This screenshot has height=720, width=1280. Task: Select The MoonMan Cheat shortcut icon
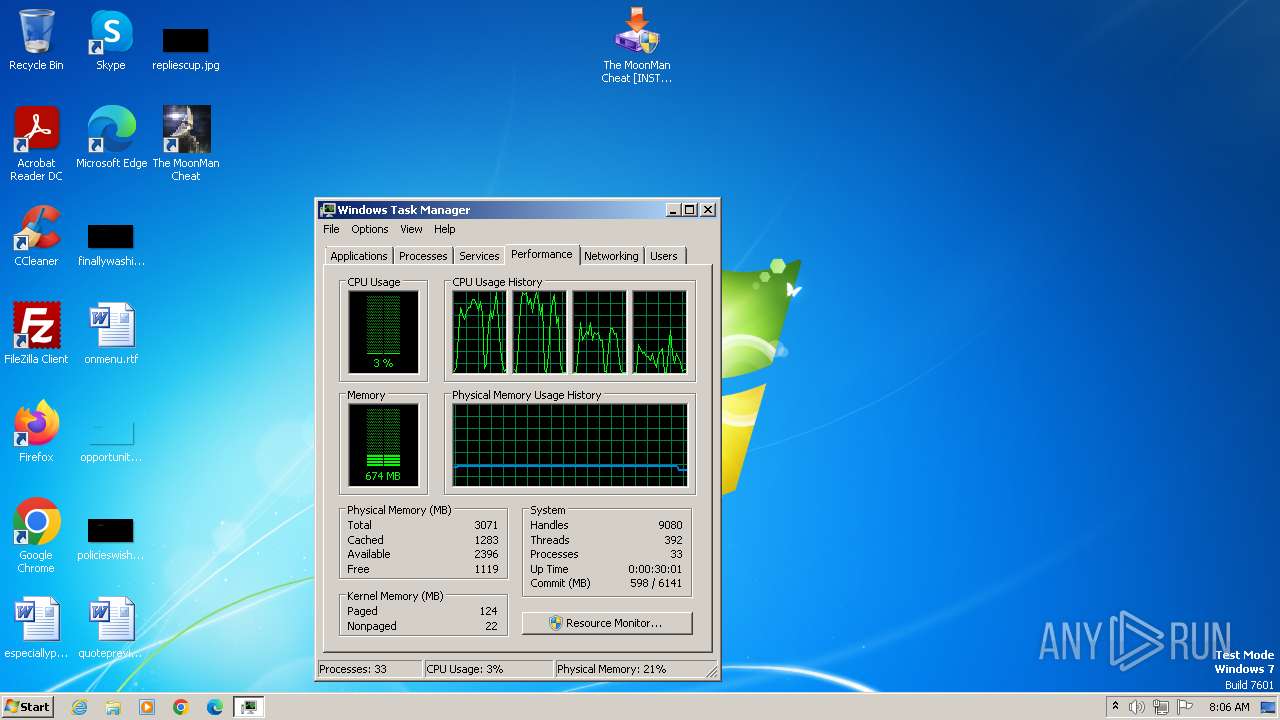pyautogui.click(x=186, y=143)
